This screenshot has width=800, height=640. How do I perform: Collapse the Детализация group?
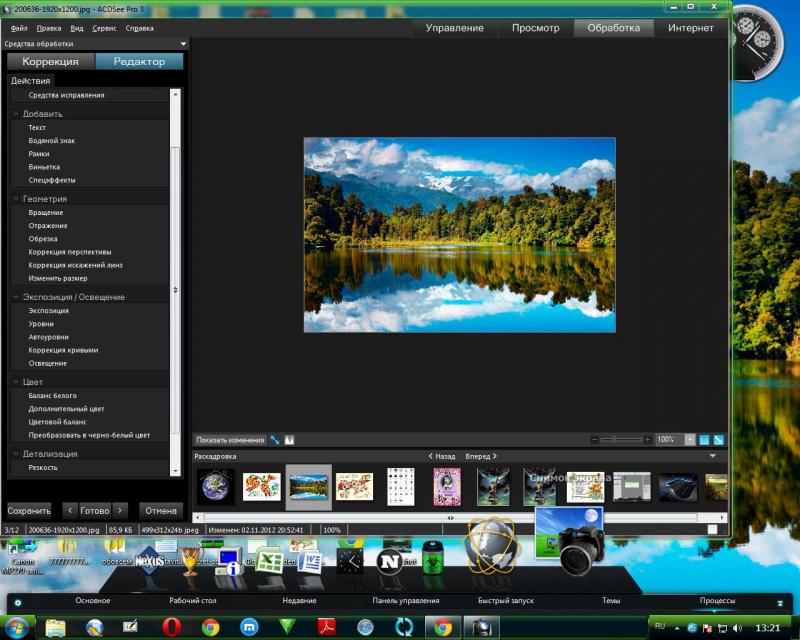click(16, 453)
